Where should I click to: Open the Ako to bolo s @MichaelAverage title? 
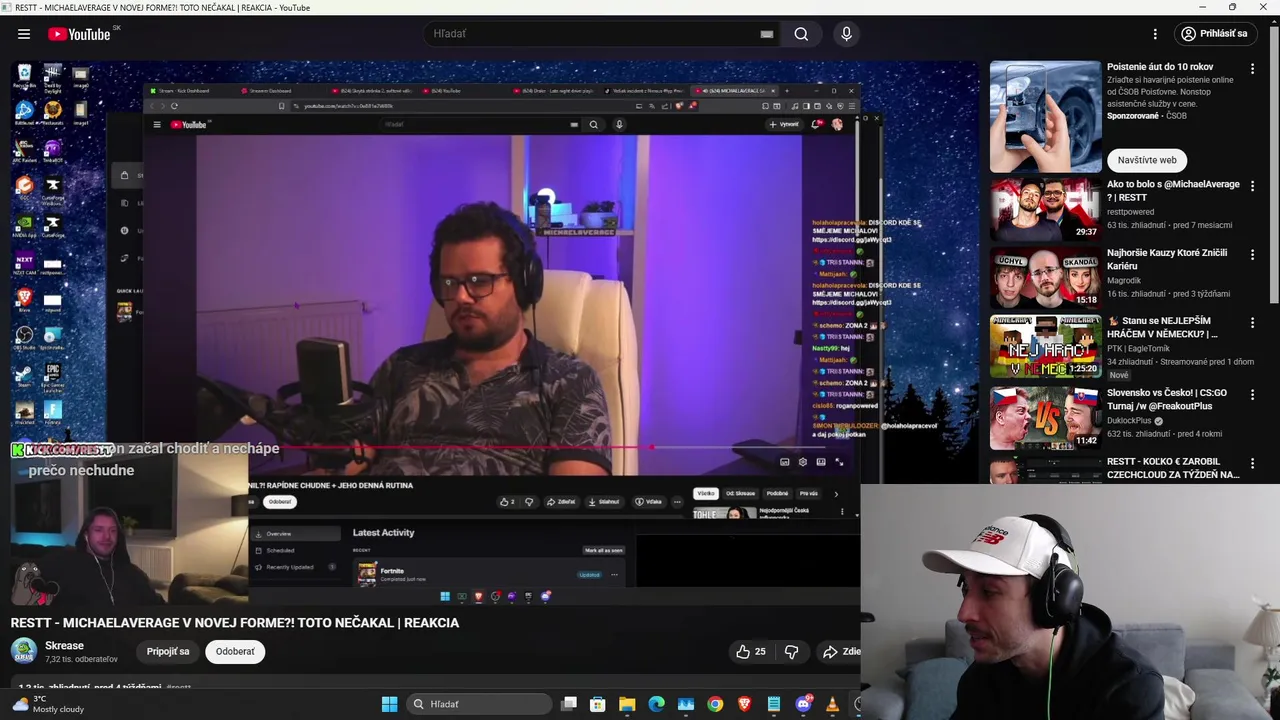1173,191
